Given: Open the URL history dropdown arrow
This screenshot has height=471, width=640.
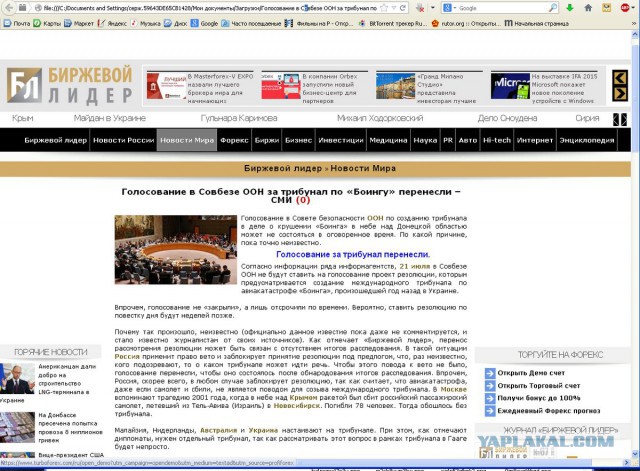Looking at the screenshot, I should pyautogui.click(x=393, y=8).
